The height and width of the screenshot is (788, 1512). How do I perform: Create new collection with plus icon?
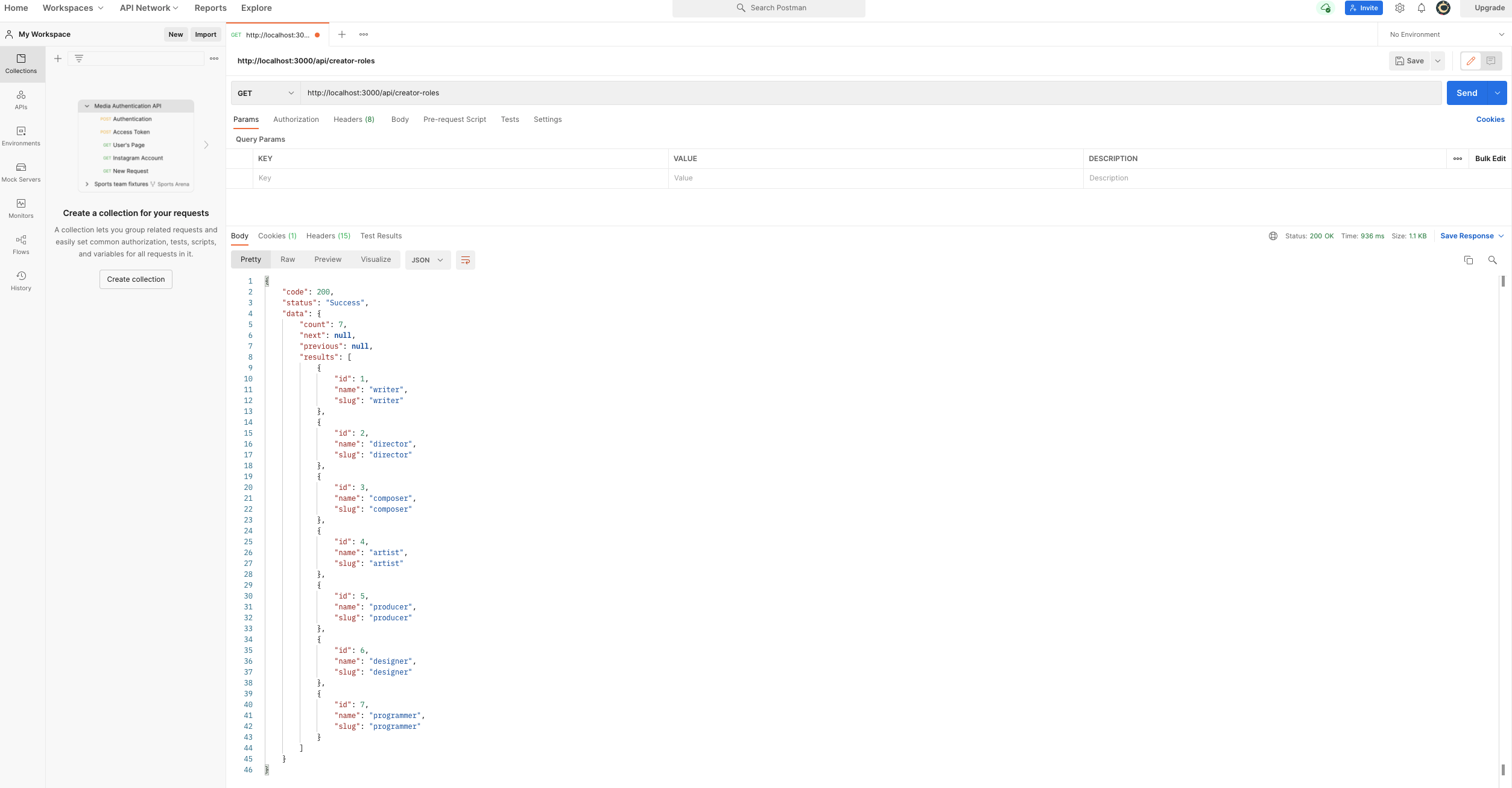[x=58, y=59]
